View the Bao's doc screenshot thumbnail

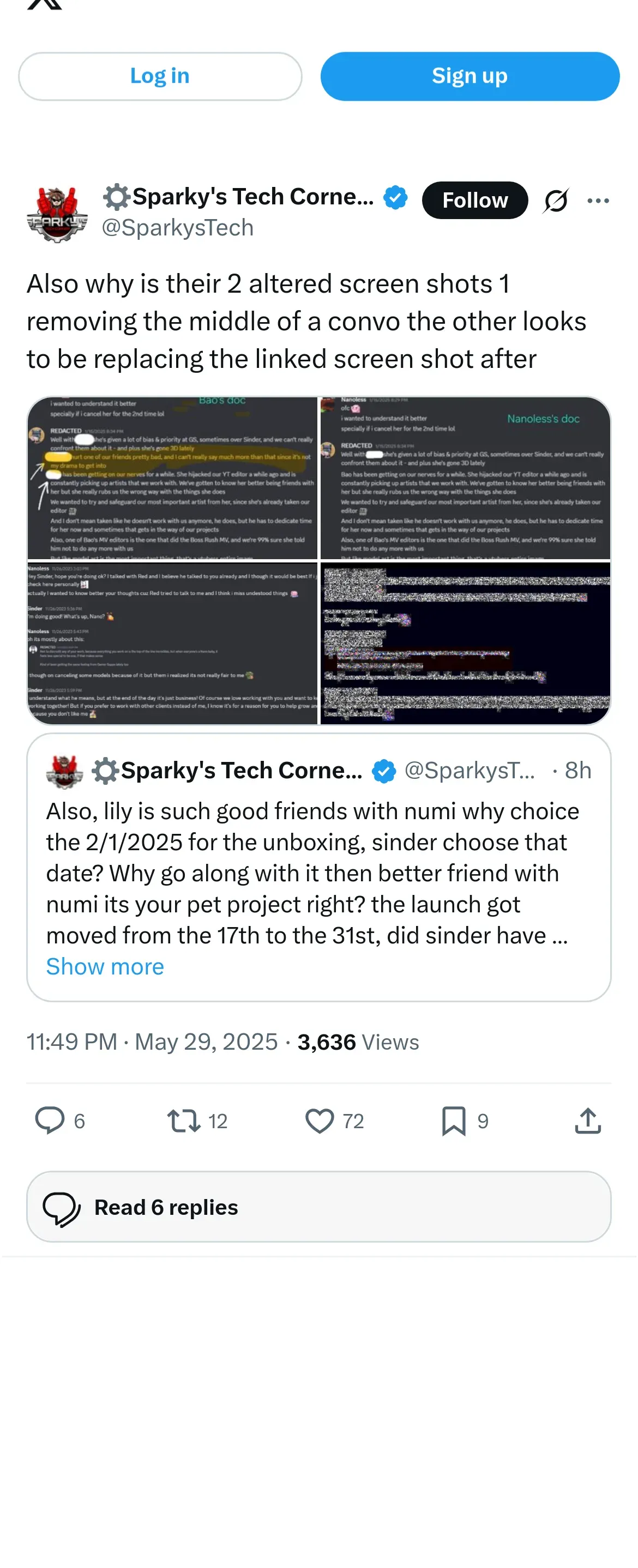coord(172,479)
